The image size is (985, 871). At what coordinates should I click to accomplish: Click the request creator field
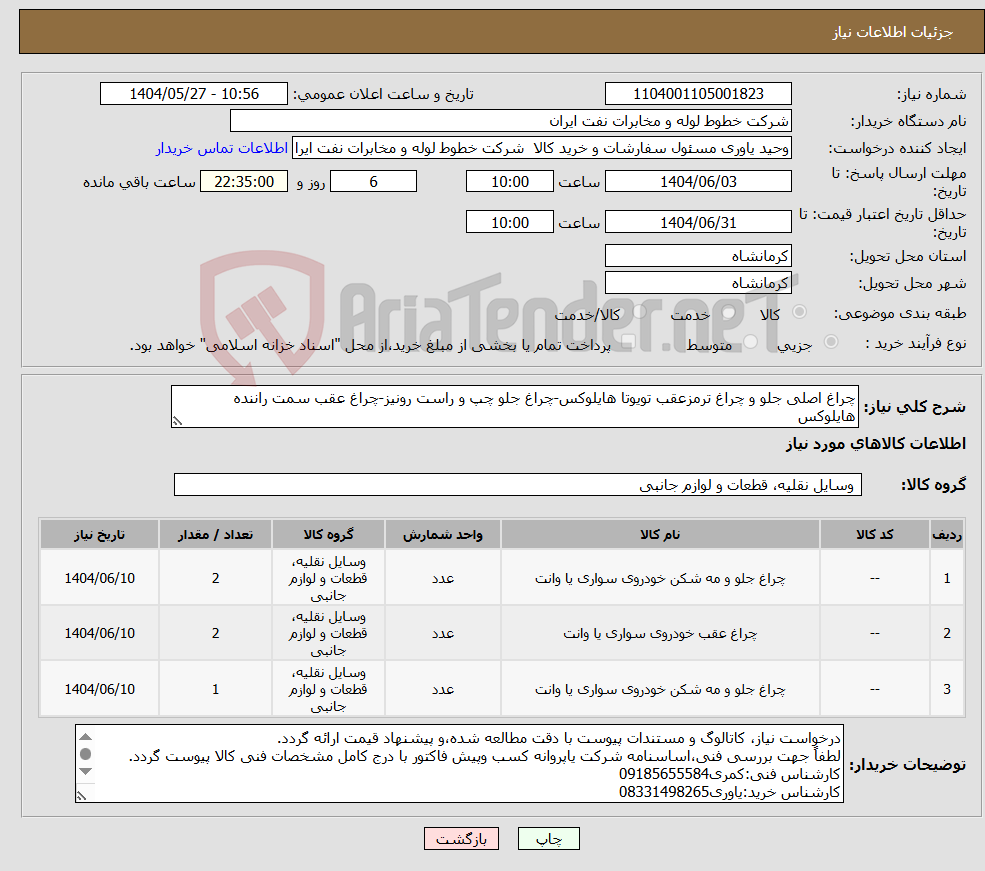pyautogui.click(x=542, y=148)
